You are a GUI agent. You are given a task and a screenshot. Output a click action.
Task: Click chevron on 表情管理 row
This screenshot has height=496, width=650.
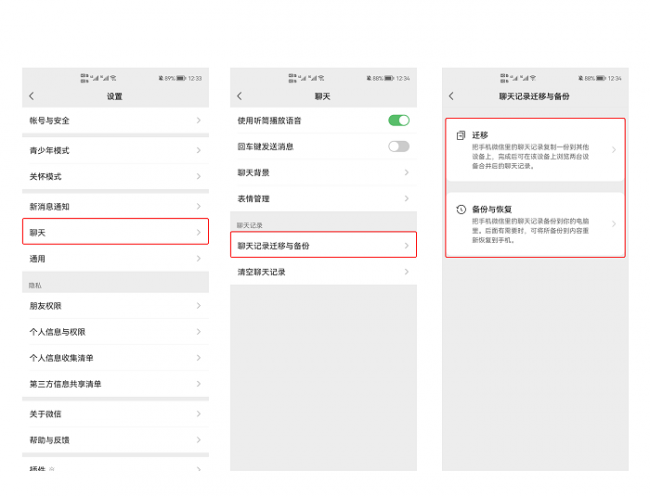[407, 198]
